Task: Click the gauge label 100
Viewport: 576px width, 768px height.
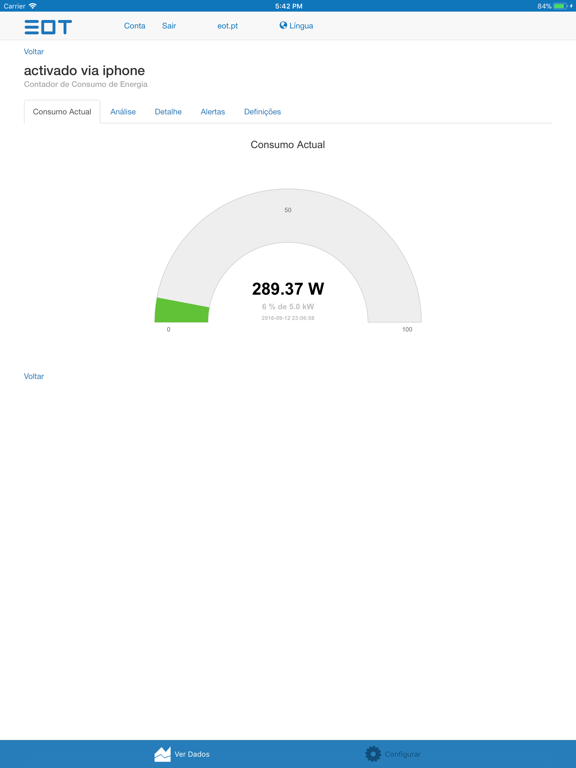Action: pyautogui.click(x=407, y=329)
